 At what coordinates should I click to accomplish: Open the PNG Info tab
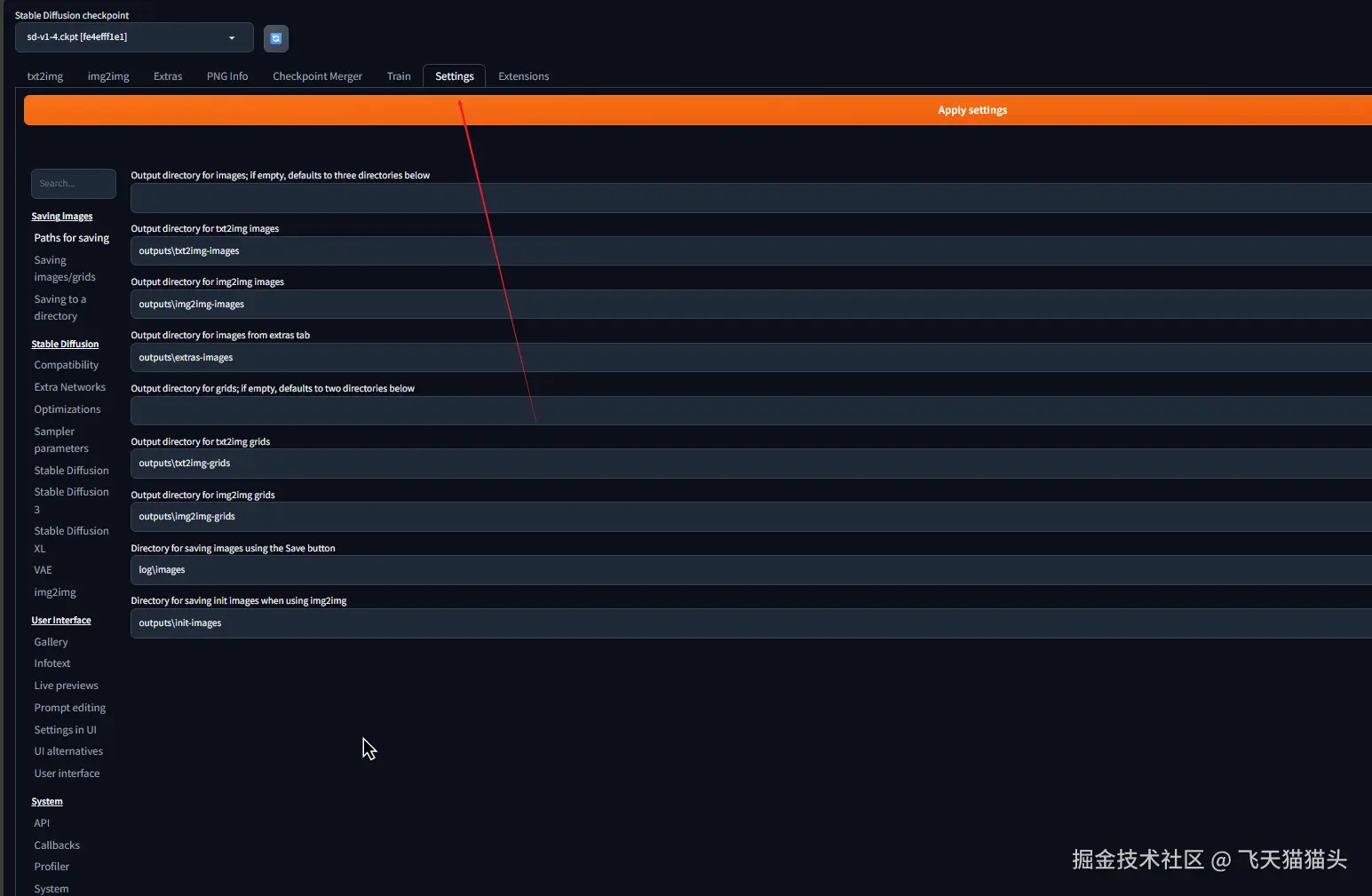(x=227, y=76)
